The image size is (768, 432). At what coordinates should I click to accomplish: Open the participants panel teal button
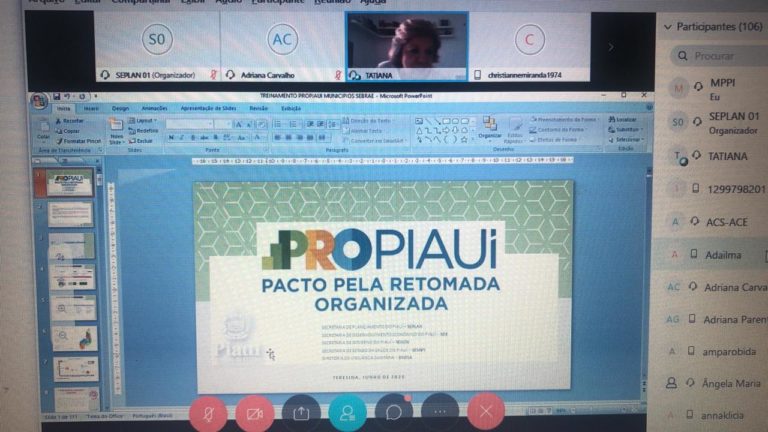pyautogui.click(x=347, y=413)
